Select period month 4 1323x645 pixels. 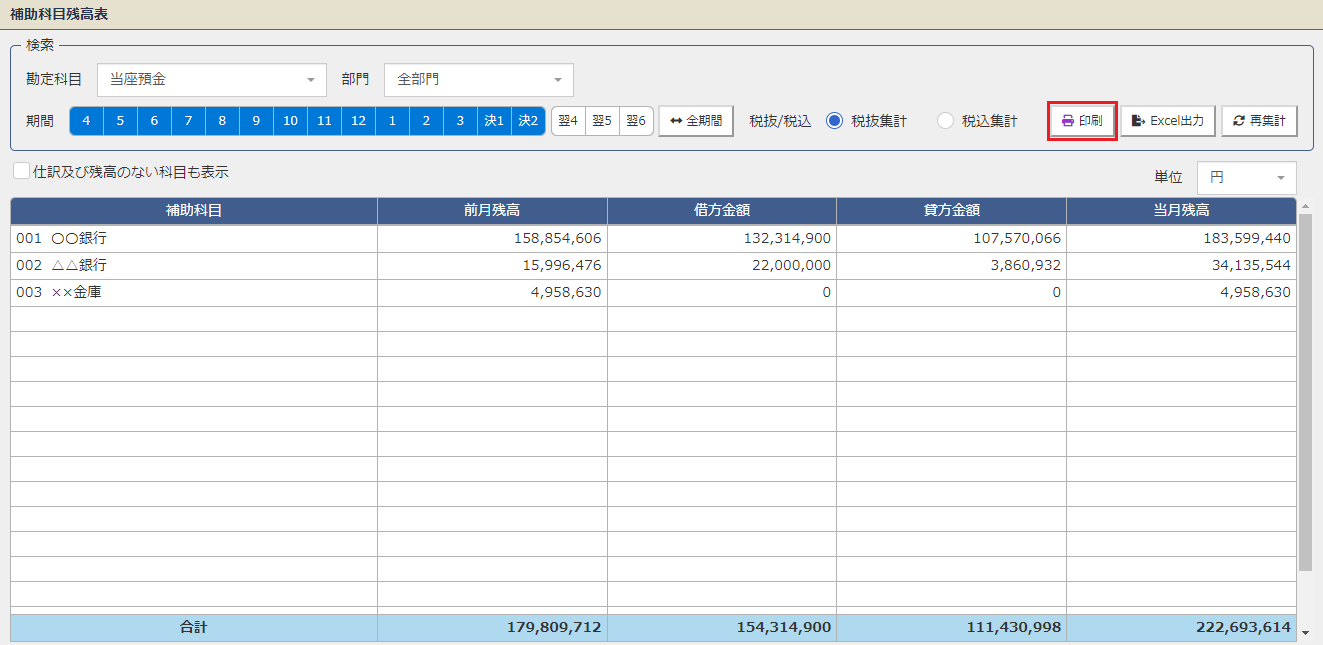(86, 121)
